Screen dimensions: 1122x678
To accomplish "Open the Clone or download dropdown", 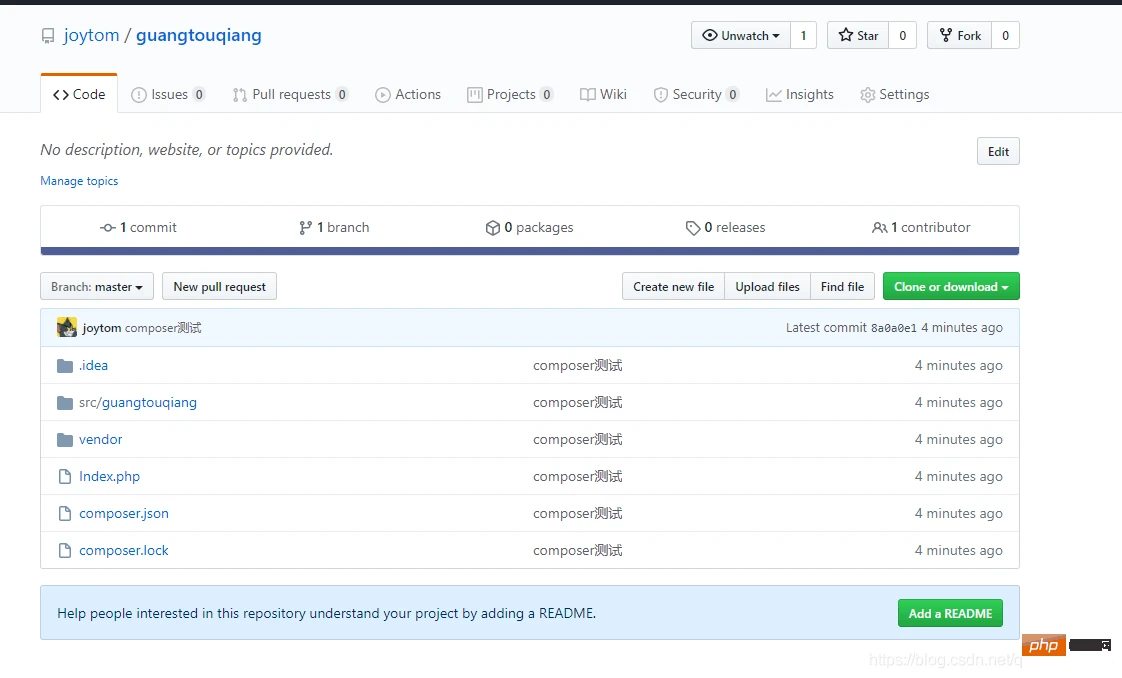I will [950, 287].
